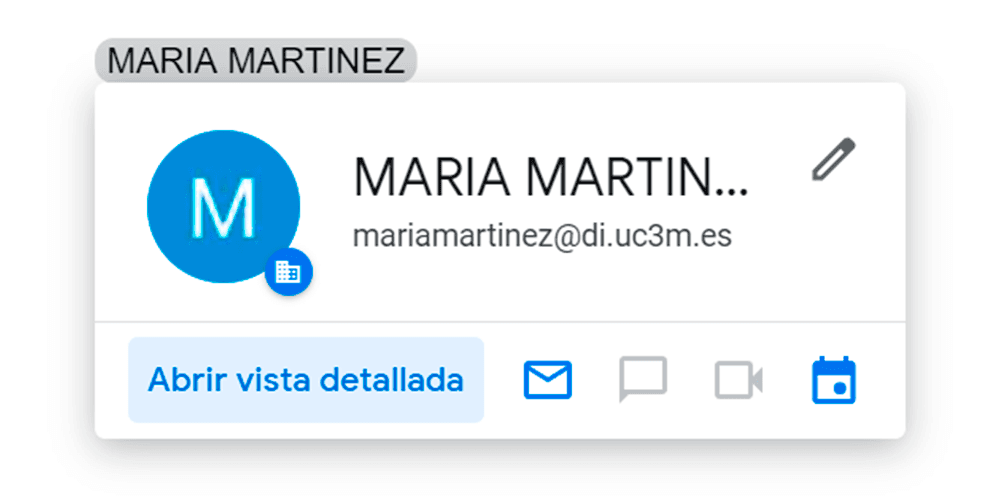
Task: Click the small blue domain badge icon
Action: tap(289, 272)
